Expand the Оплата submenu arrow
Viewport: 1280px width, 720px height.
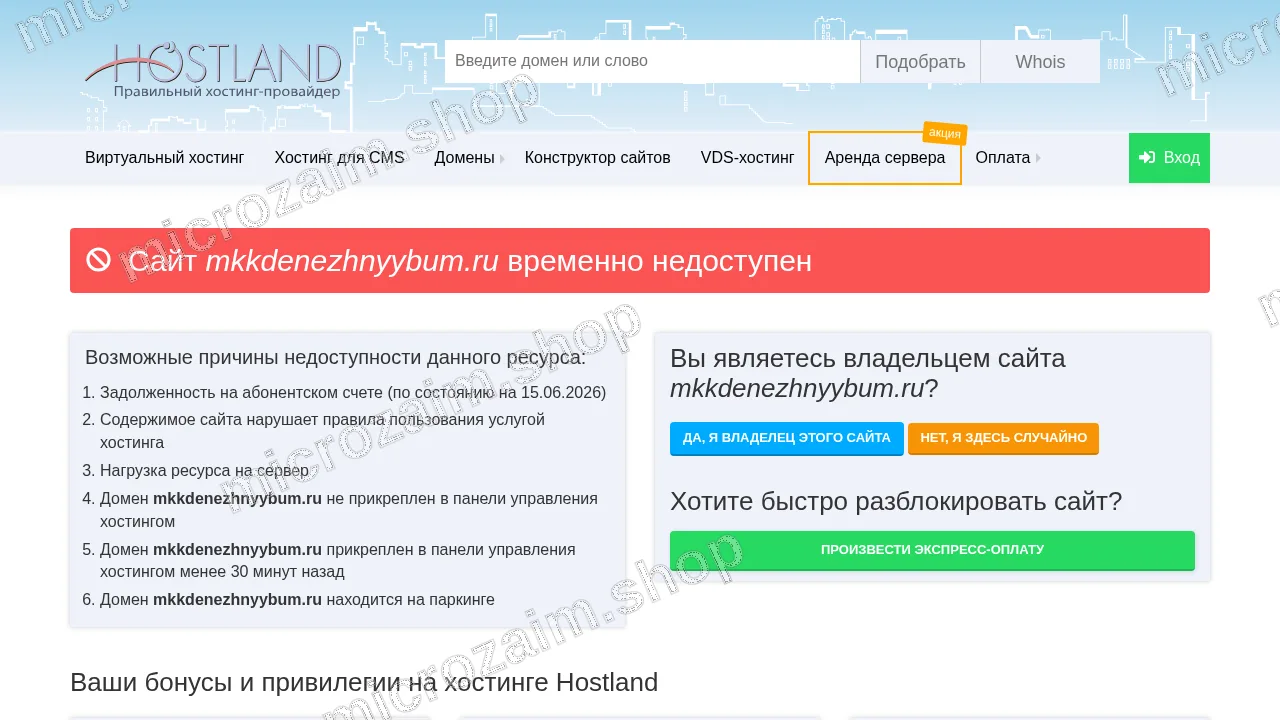pyautogui.click(x=1038, y=158)
